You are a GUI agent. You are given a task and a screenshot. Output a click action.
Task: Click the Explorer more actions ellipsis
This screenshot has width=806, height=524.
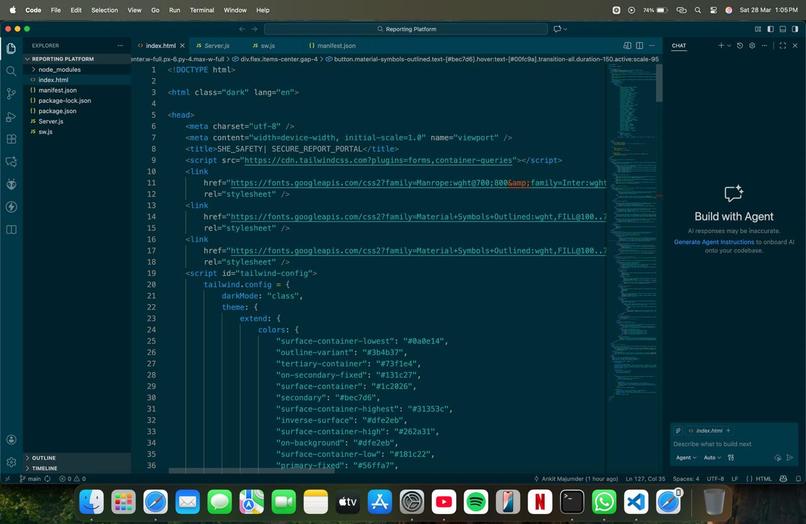pyautogui.click(x=120, y=46)
